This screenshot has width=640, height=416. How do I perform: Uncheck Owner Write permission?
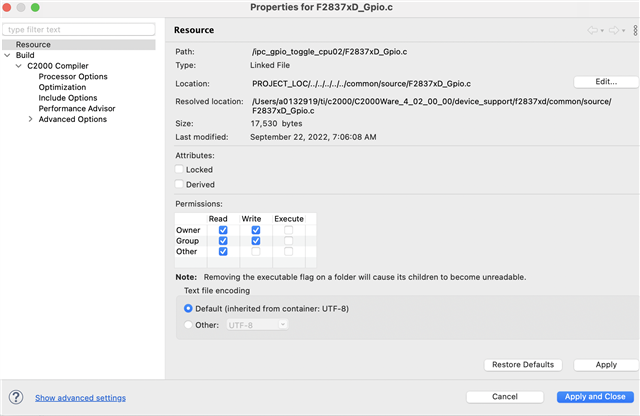pyautogui.click(x=255, y=230)
